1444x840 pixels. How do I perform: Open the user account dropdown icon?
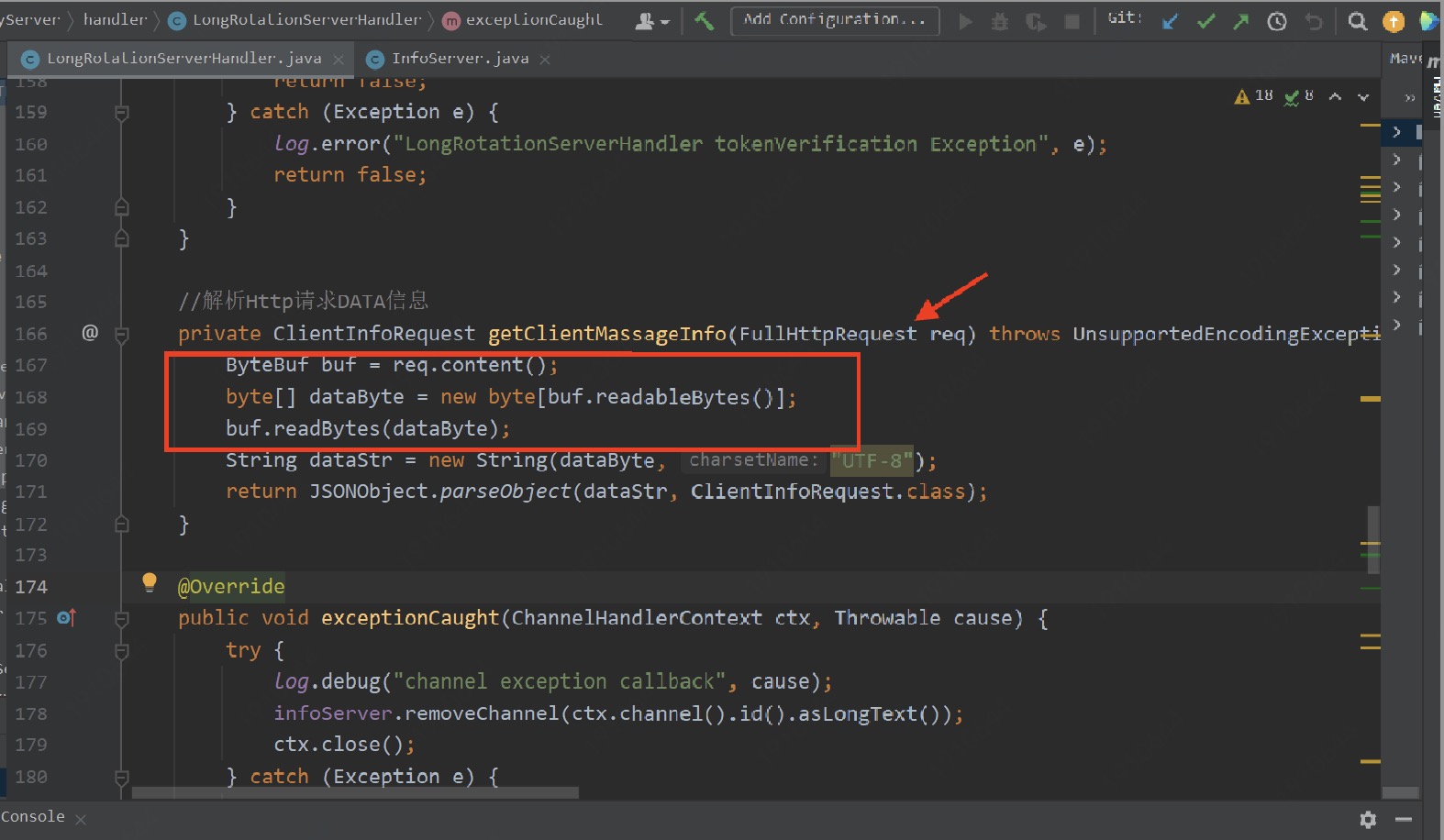pos(651,21)
